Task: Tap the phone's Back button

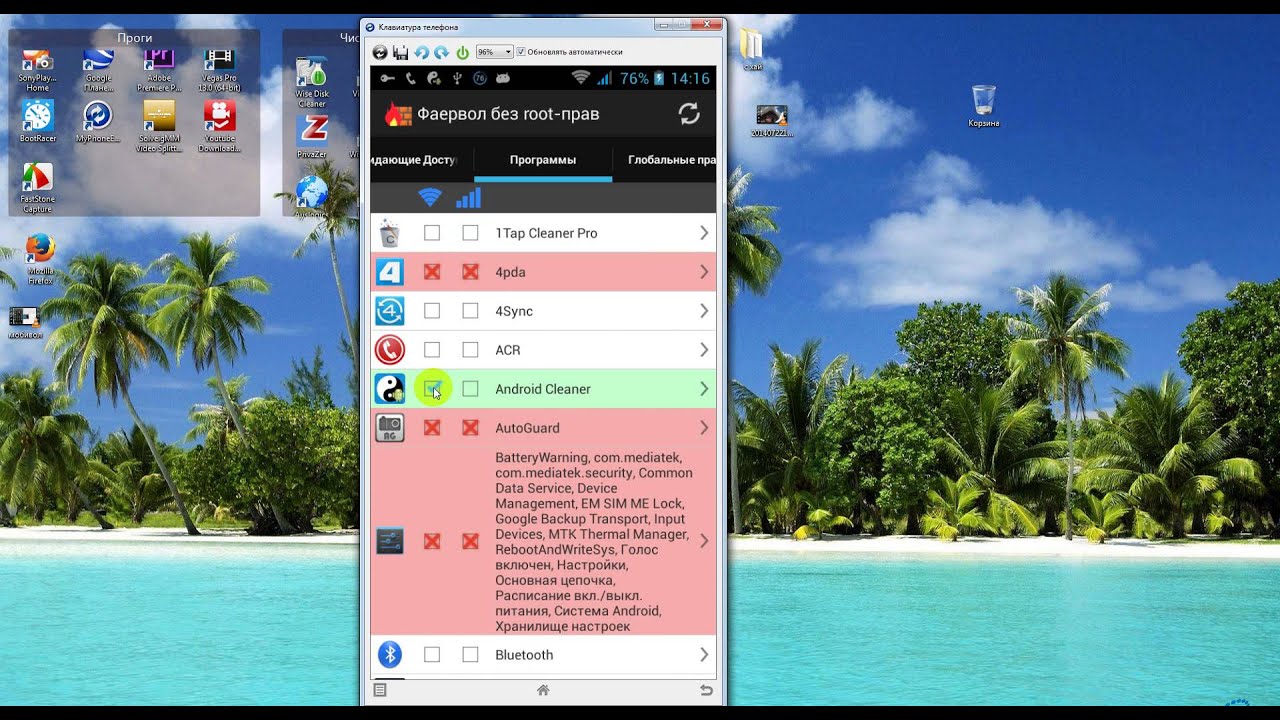Action: click(x=706, y=690)
